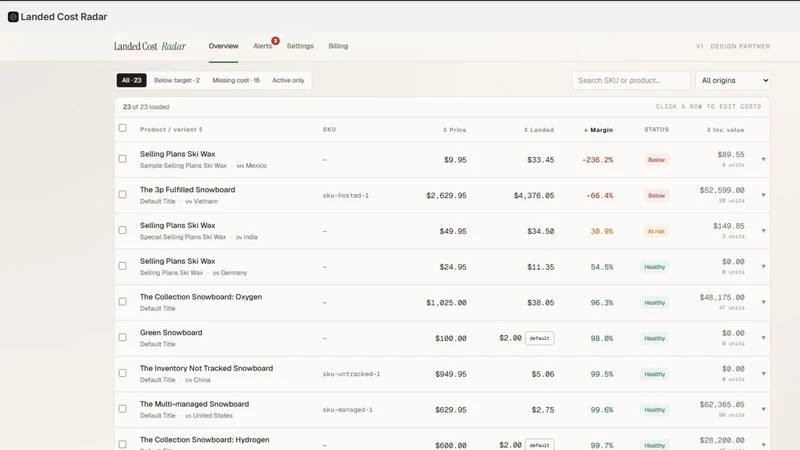The height and width of the screenshot is (450, 800).
Task: Check The Multi-managed Snowboard row checkbox
Action: [122, 409]
